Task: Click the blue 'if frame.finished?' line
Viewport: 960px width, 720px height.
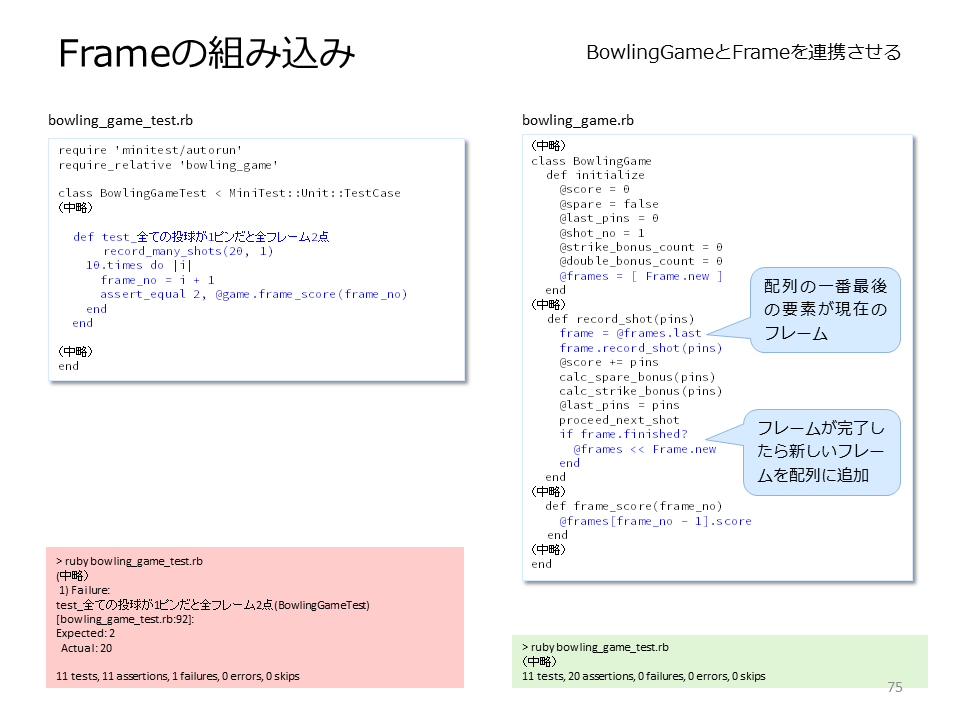Action: tap(623, 434)
